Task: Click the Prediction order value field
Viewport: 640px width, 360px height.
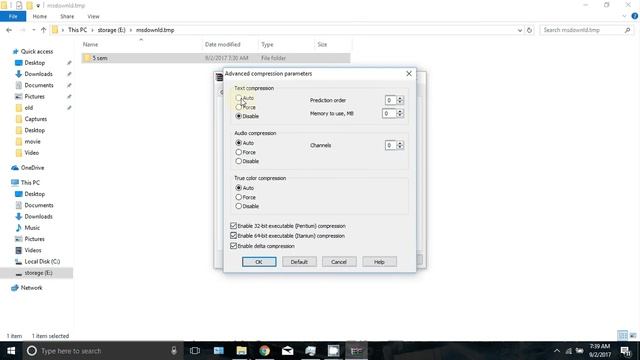Action: point(390,100)
